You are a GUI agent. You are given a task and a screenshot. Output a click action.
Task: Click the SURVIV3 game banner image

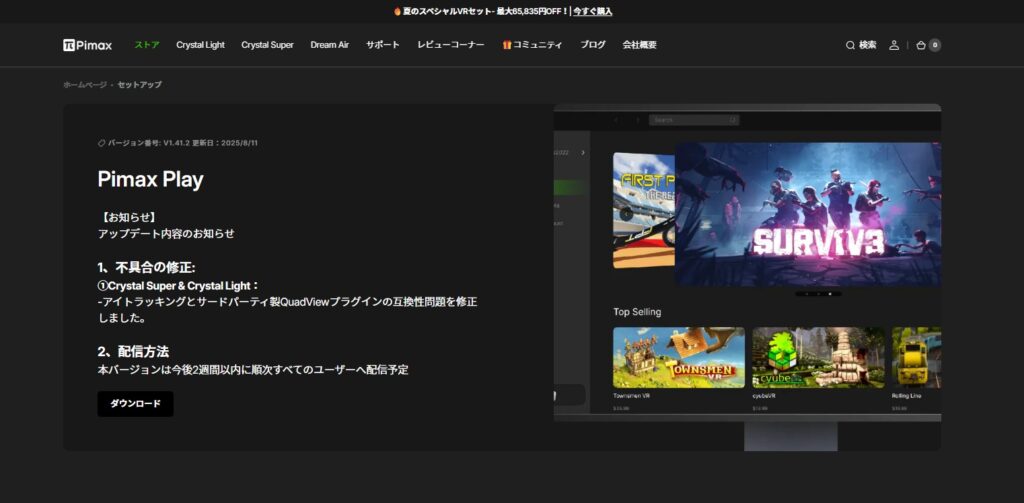(x=808, y=214)
